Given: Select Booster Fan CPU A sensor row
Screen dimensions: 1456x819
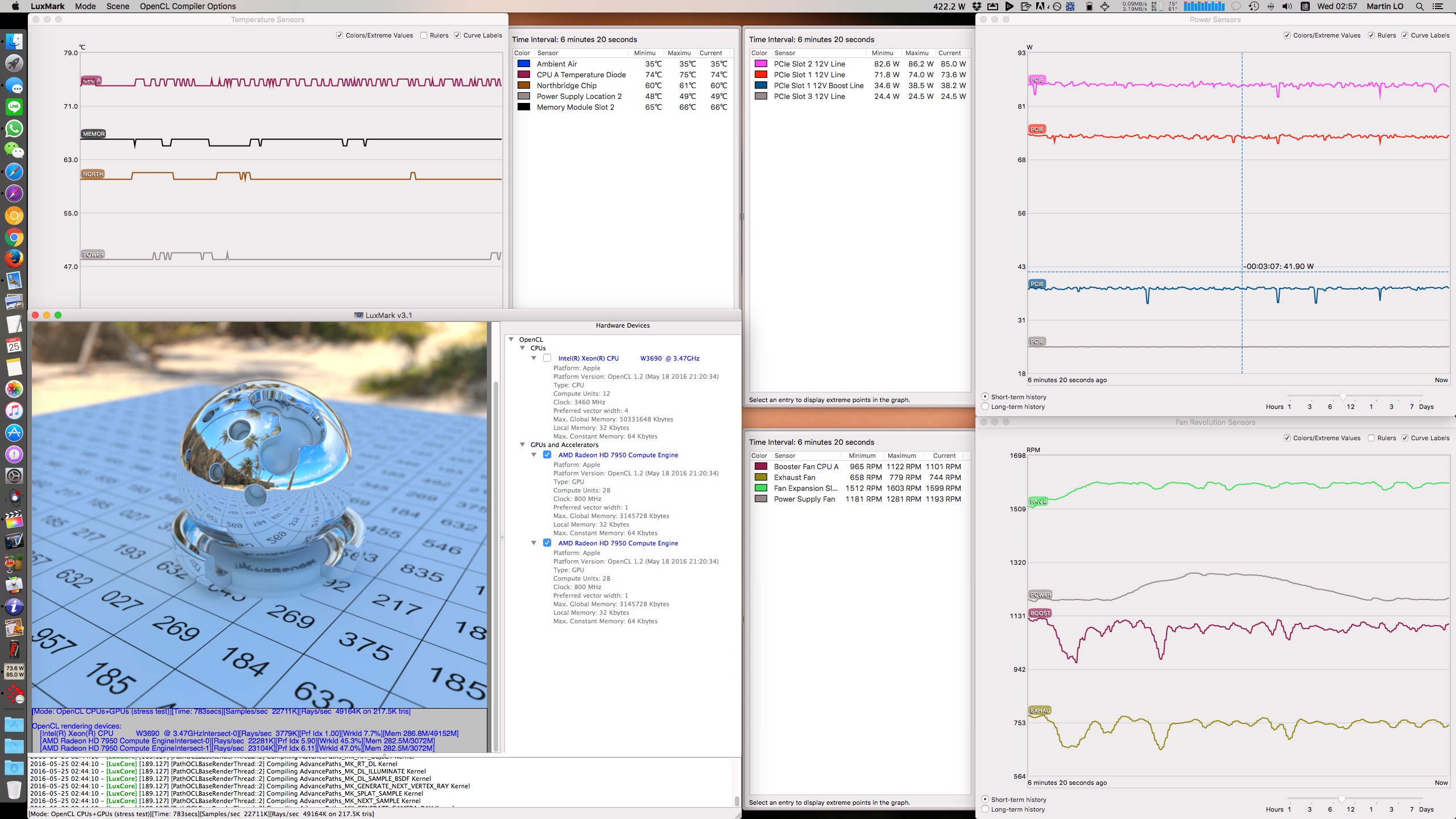Looking at the screenshot, I should (x=805, y=466).
